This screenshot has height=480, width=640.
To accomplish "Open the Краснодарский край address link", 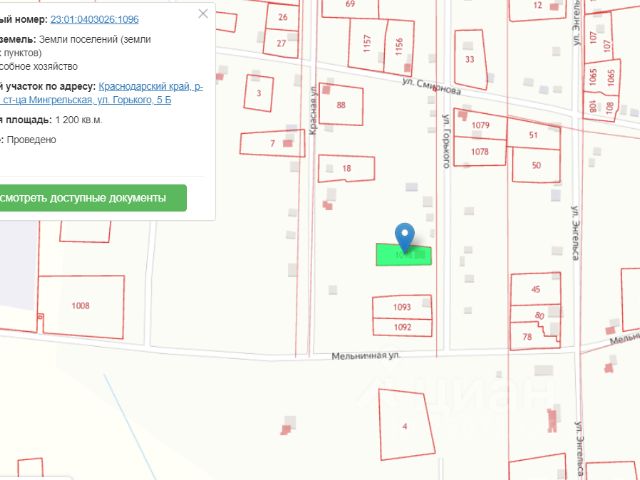I will point(150,87).
